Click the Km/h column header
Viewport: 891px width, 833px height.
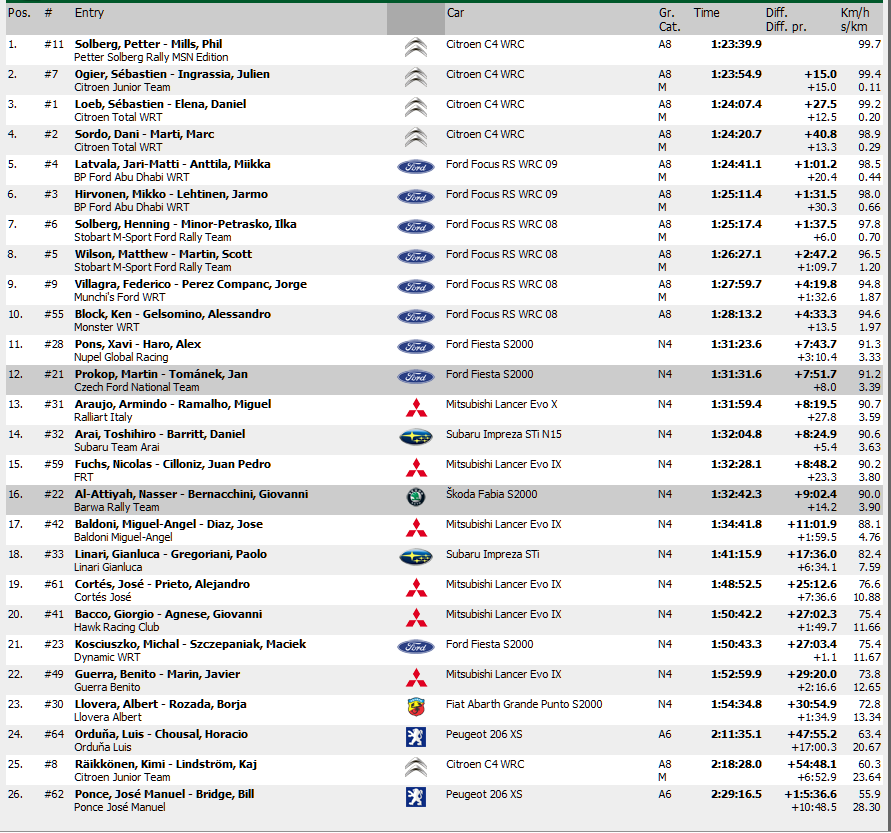[x=855, y=13]
